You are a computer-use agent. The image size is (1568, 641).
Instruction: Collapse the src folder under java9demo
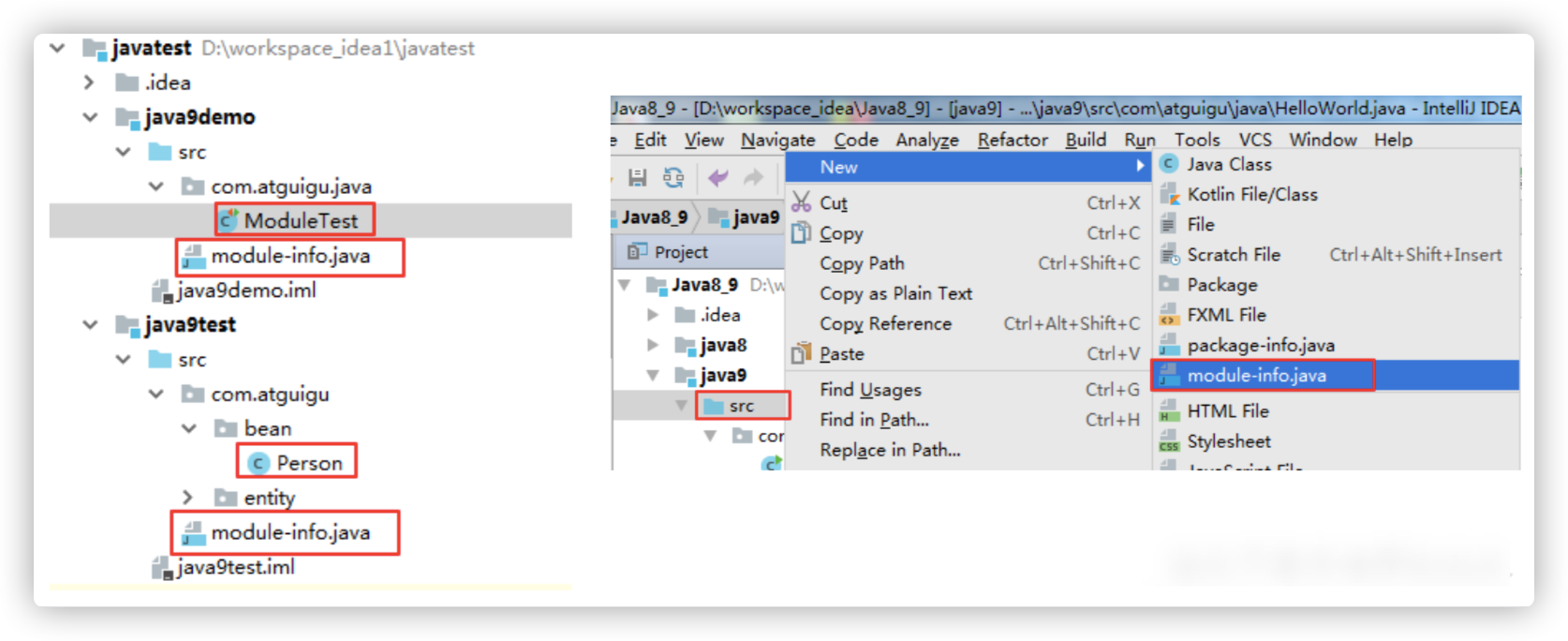point(124,152)
